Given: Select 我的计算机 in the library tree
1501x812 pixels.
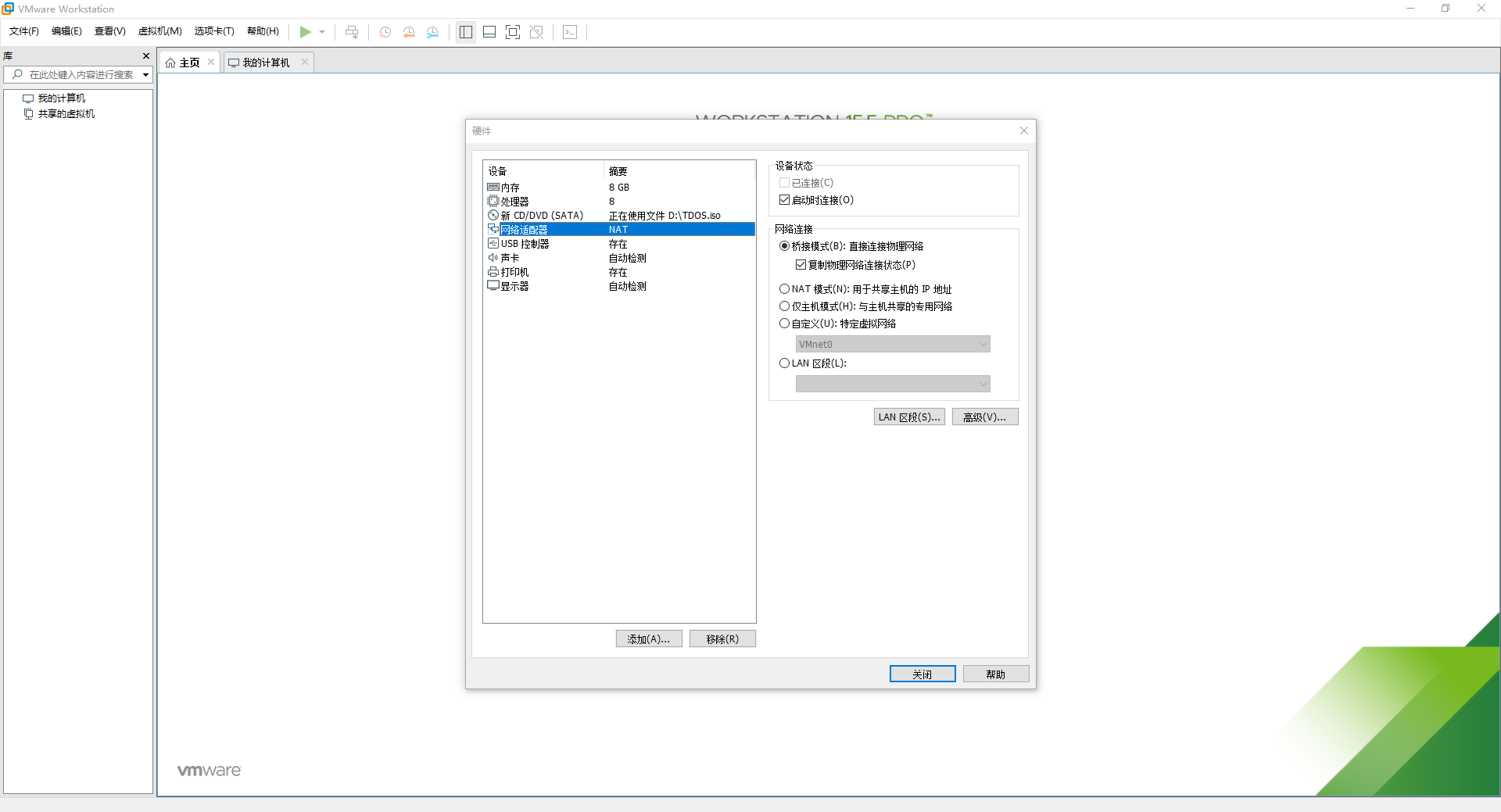Looking at the screenshot, I should click(61, 98).
